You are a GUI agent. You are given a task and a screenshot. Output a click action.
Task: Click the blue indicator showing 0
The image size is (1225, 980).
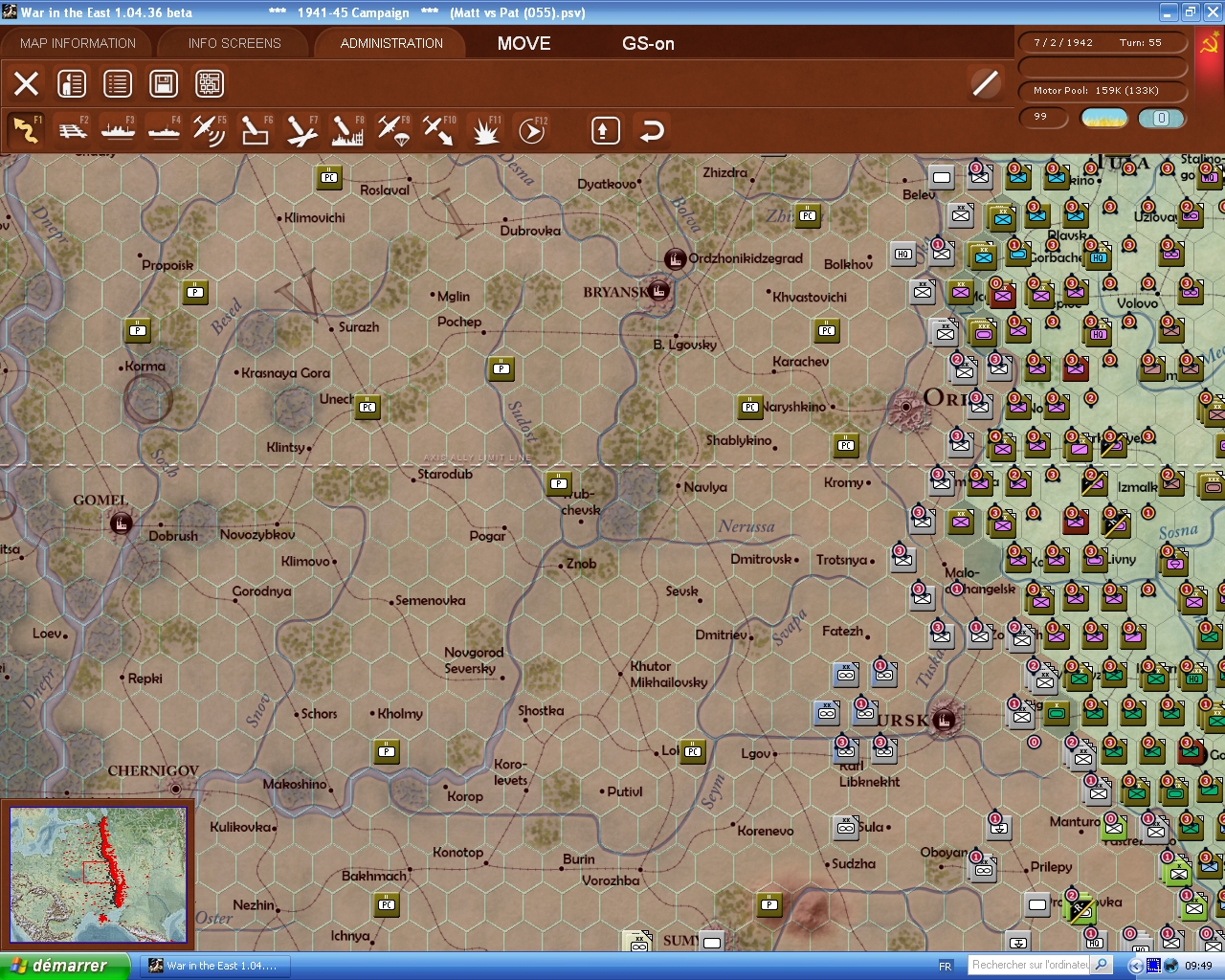coord(1161,118)
